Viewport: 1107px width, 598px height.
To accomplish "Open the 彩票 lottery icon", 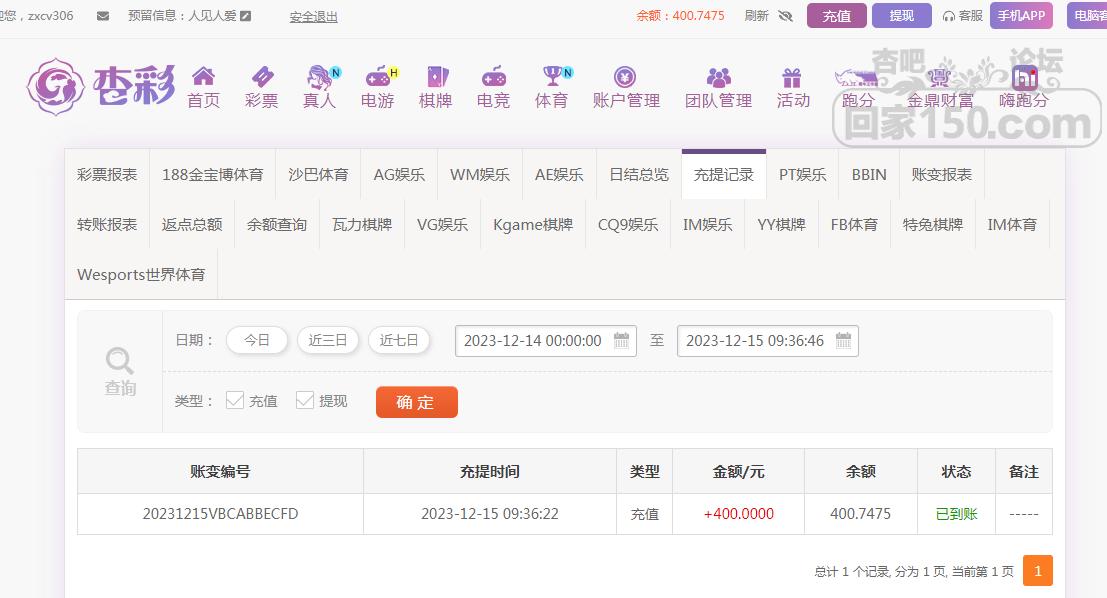I will tap(262, 76).
